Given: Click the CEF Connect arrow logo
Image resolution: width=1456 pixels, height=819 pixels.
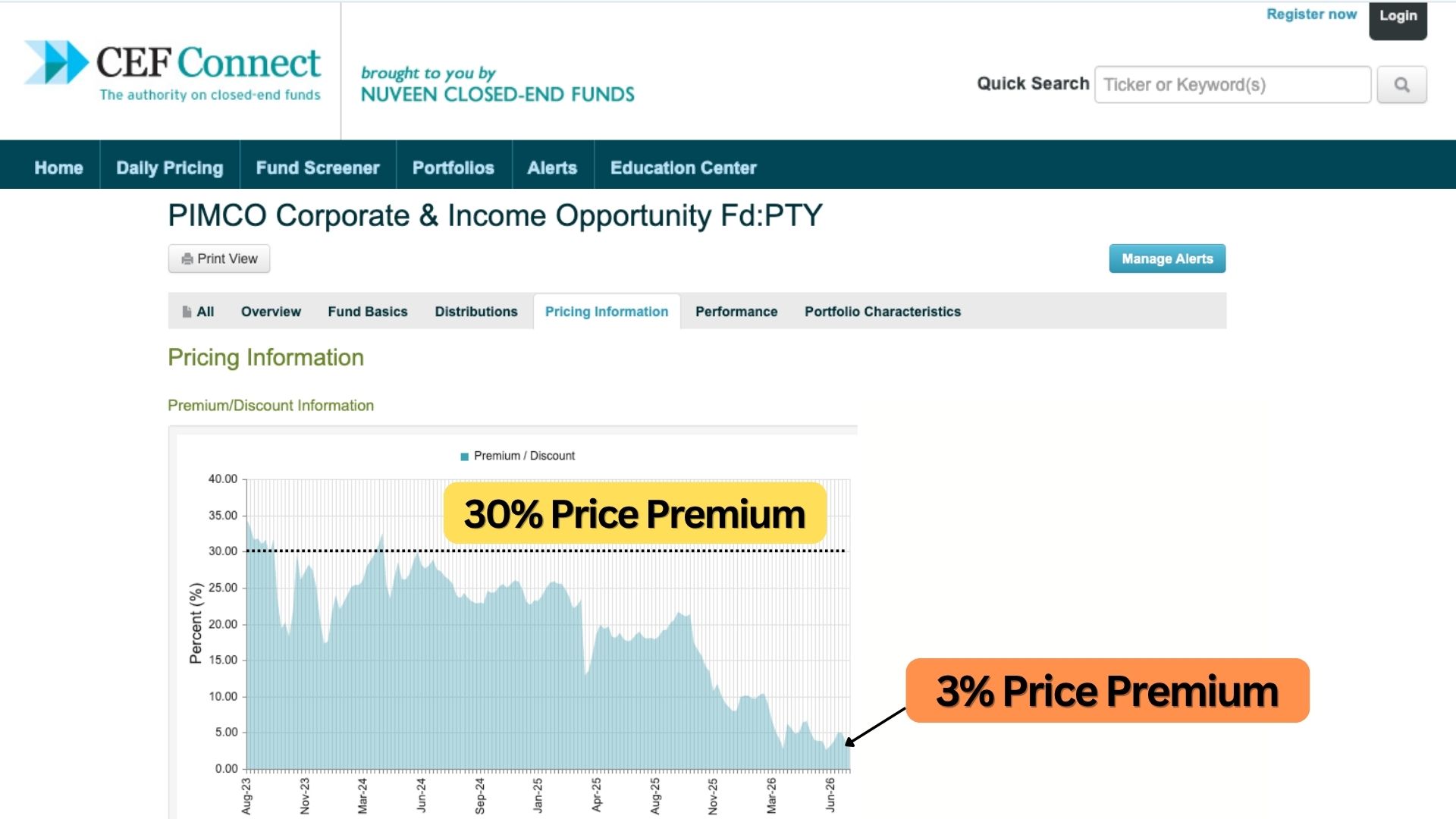Looking at the screenshot, I should point(57,62).
